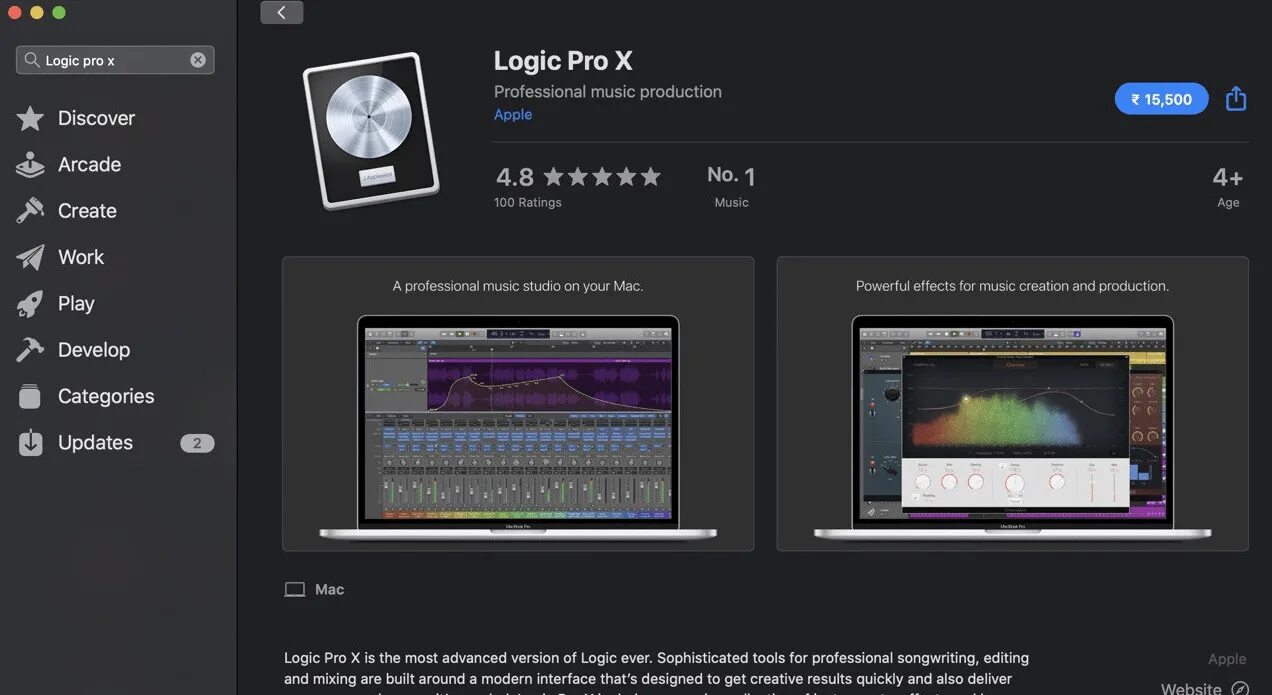Viewport: 1272px width, 695px height.
Task: Open the Apple developer link
Action: click(x=513, y=115)
